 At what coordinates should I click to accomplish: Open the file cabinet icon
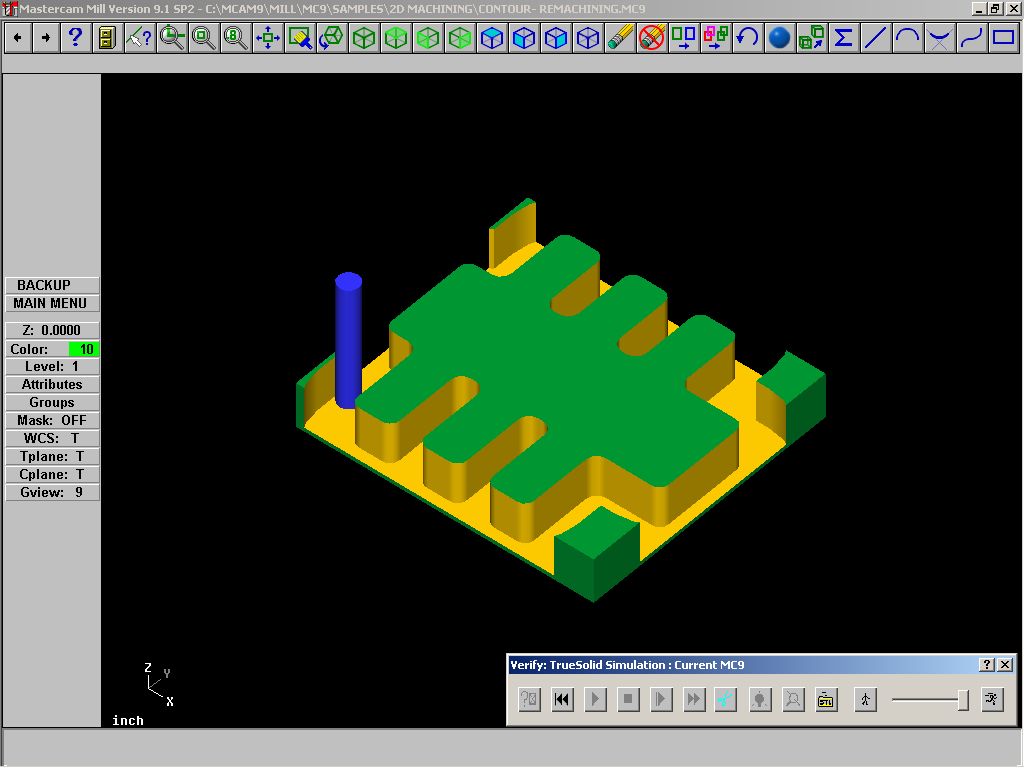107,38
